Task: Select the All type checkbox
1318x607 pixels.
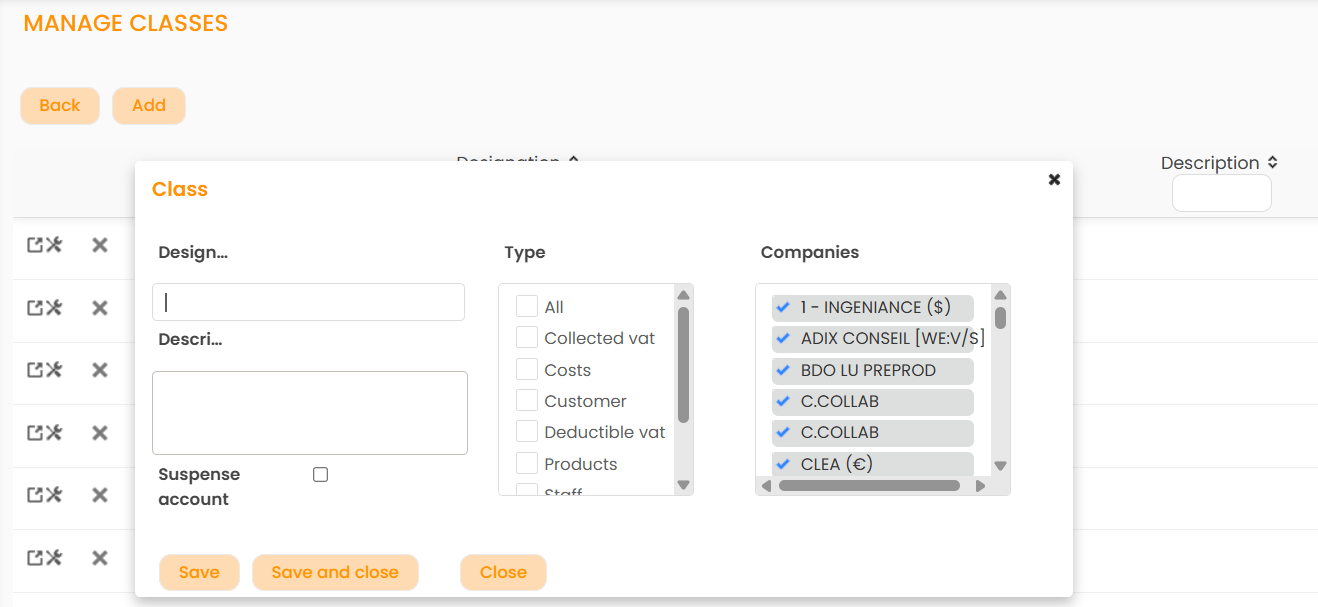Action: (x=527, y=307)
